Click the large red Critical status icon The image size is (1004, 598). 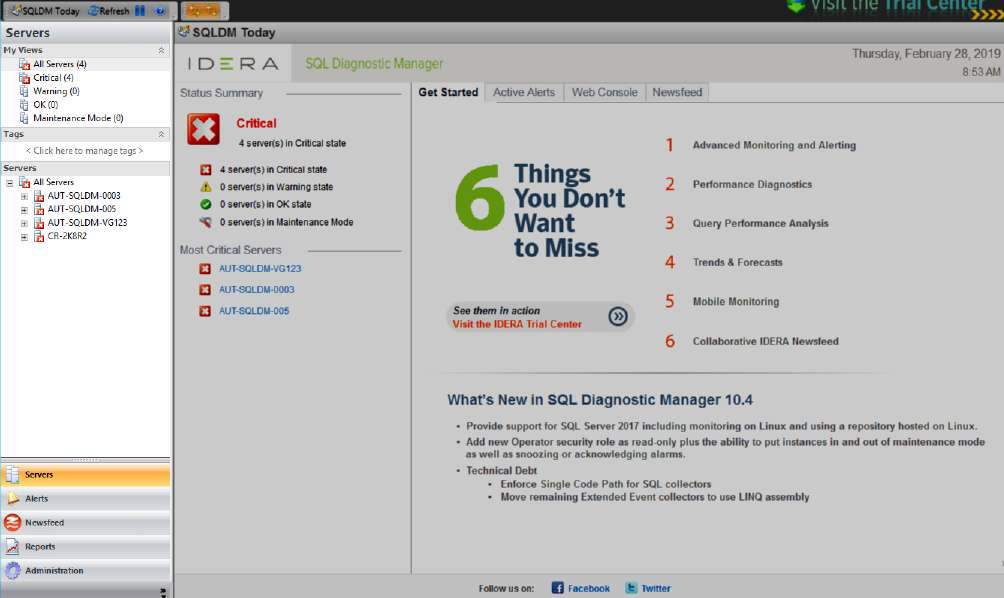[203, 129]
